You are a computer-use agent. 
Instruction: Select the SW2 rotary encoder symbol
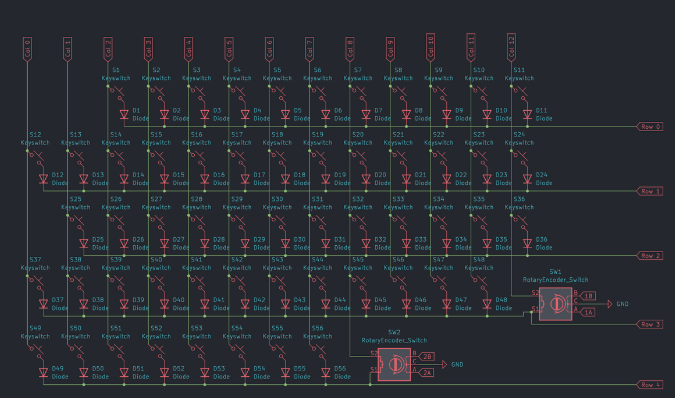[x=394, y=364]
